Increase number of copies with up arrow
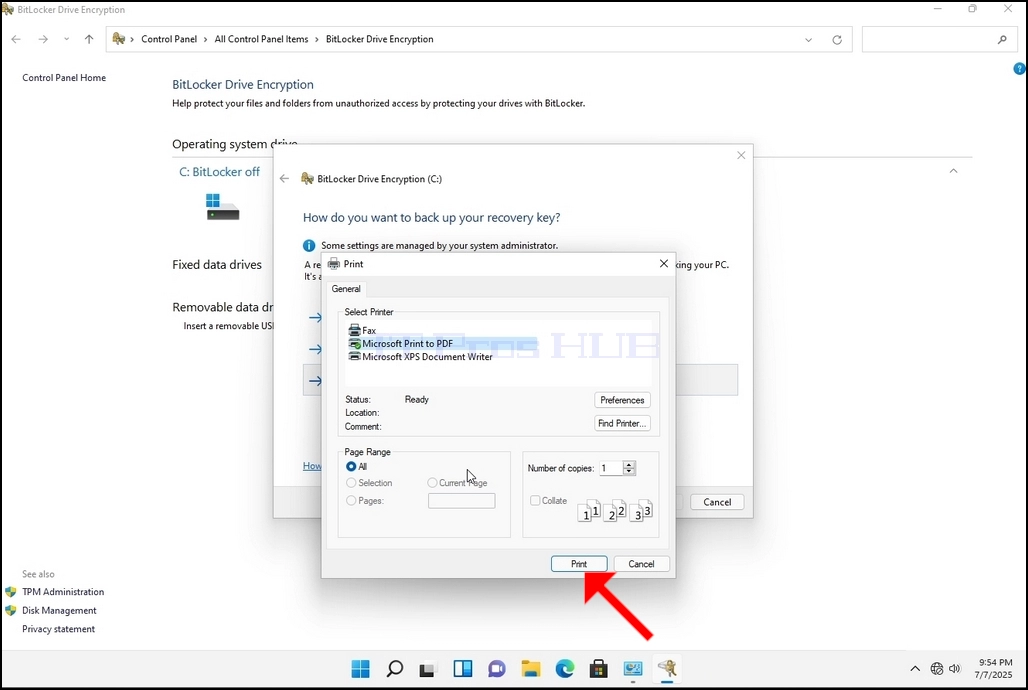Viewport: 1028px width, 690px height. click(629, 464)
